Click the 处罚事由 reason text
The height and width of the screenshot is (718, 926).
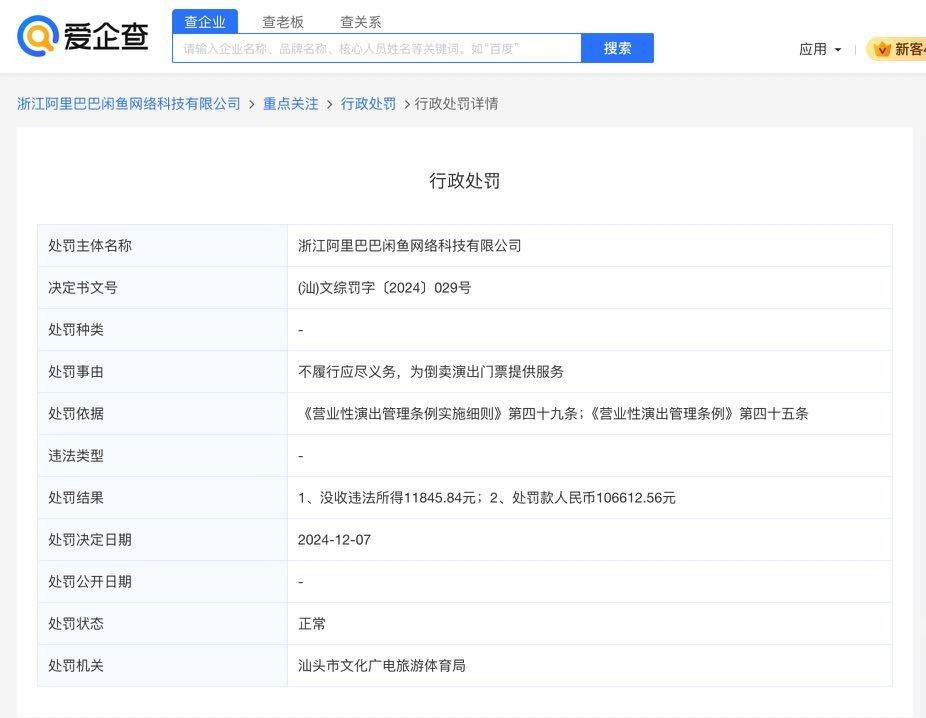coord(431,372)
